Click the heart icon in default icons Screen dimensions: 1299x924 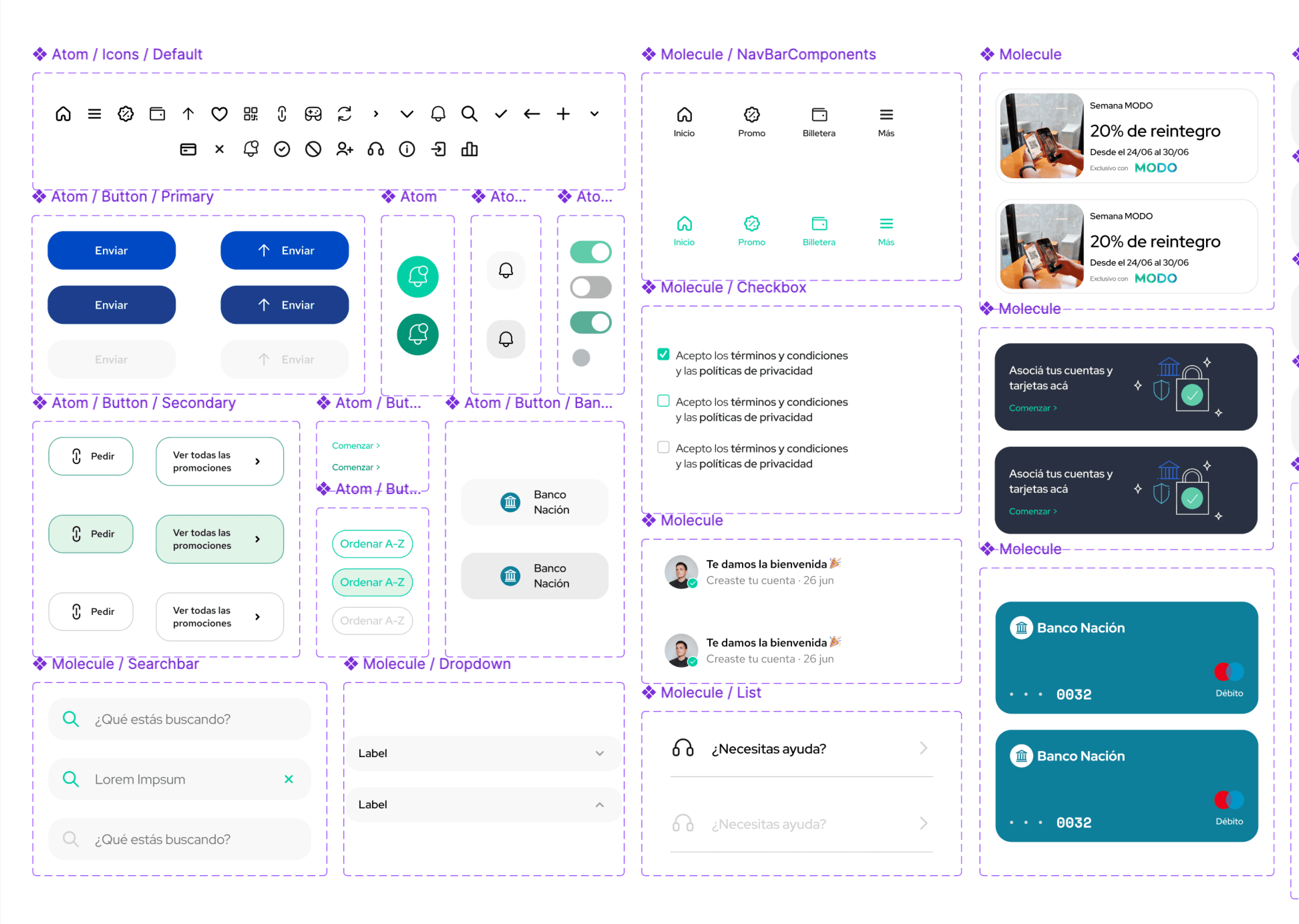[x=219, y=114]
